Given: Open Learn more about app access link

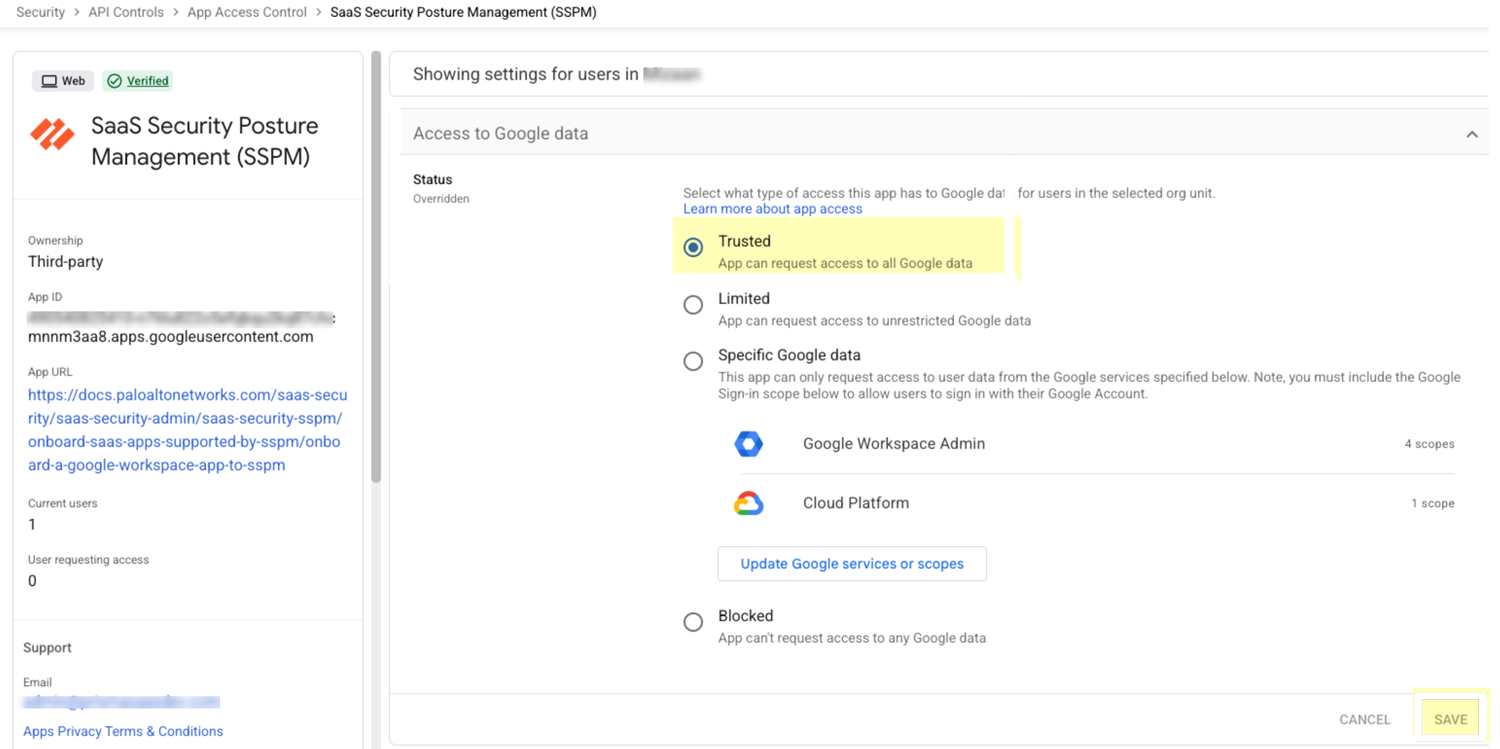Looking at the screenshot, I should tap(773, 209).
